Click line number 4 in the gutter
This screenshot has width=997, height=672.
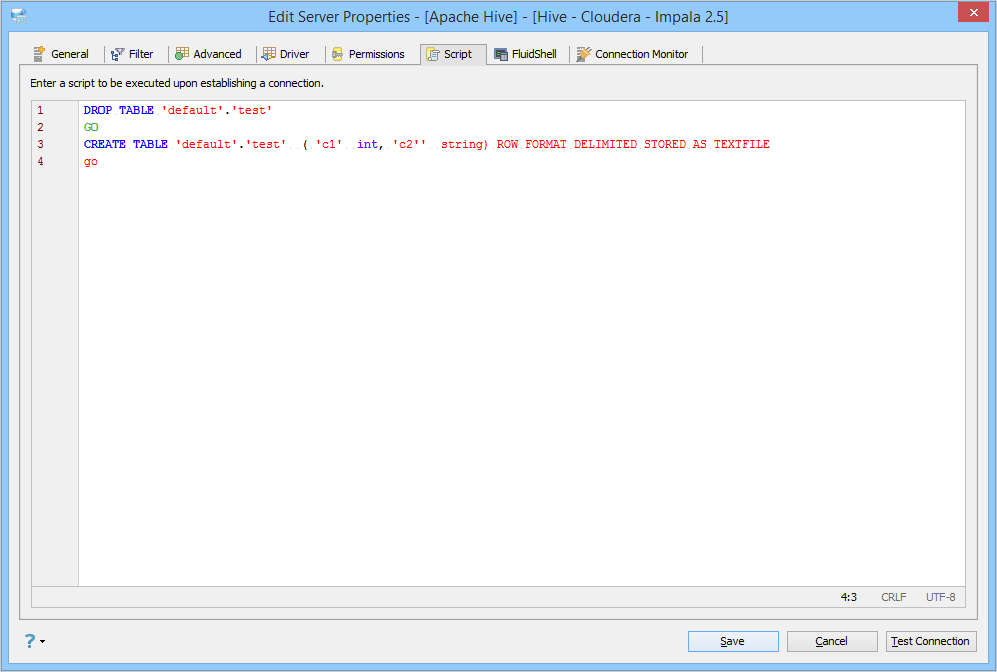click(x=40, y=161)
